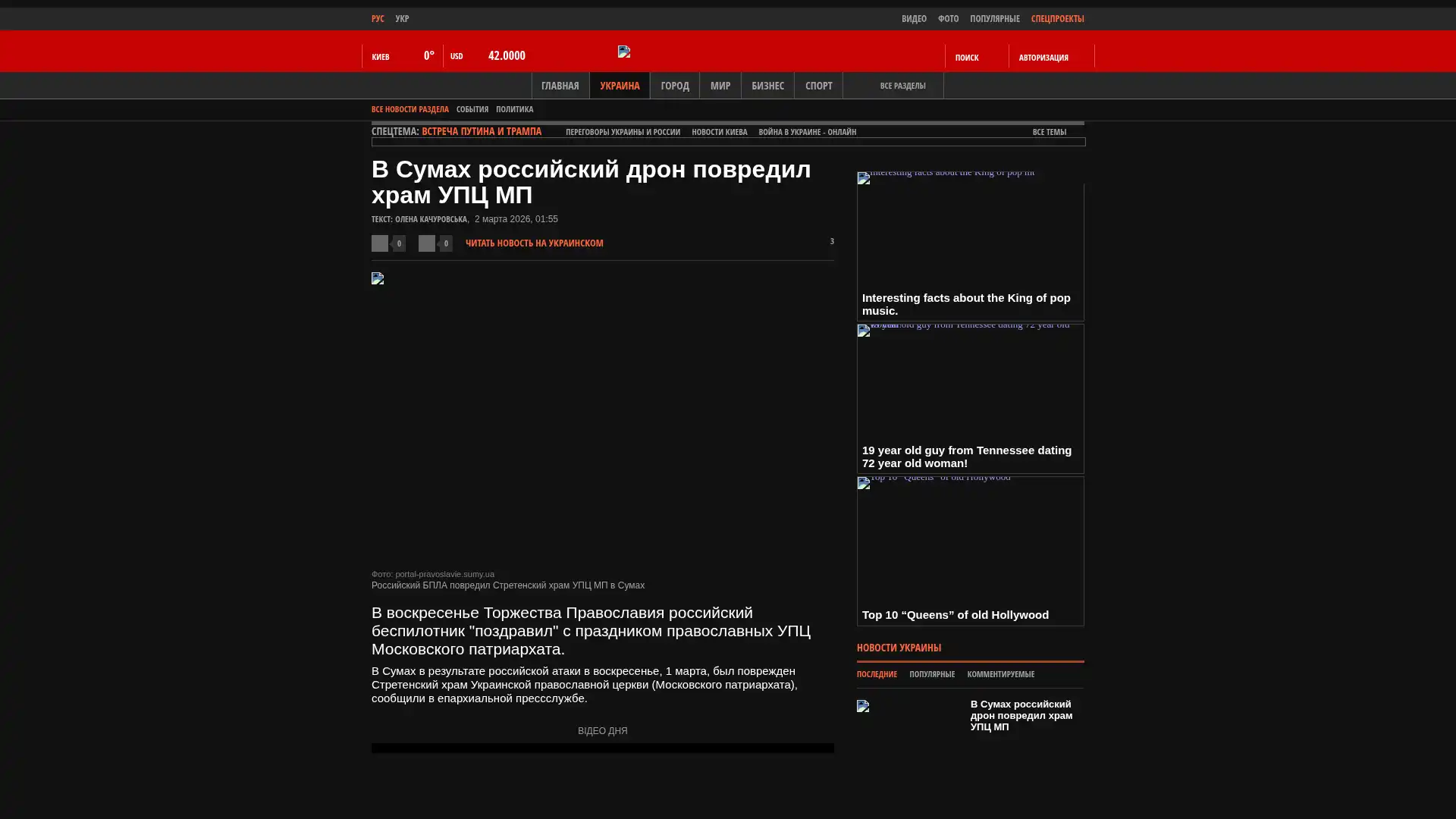This screenshot has height=819, width=1456.
Task: Click ЧИТАТЬ НОВОСТЬ НА УКРАИНСКОМ link
Action: pos(534,243)
